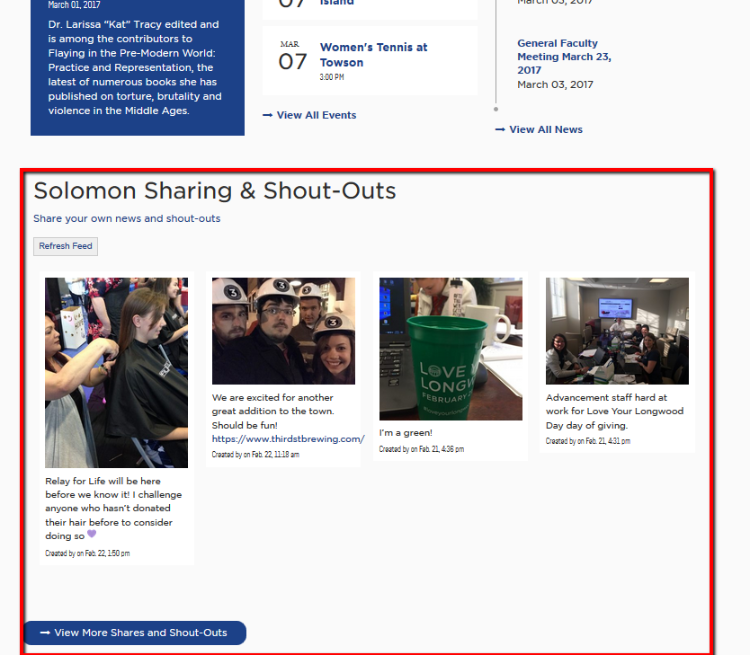Viewport: 750px width, 655px height.
Task: Open the hair donation haircut photo
Action: (116, 373)
